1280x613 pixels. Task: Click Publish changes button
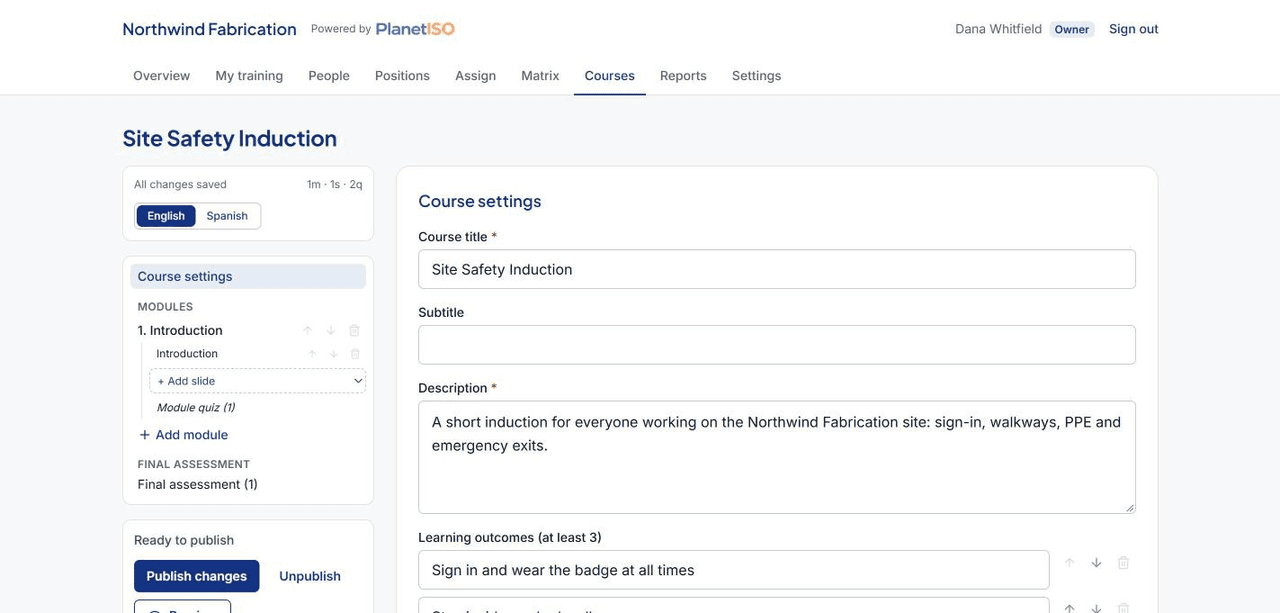[x=197, y=576]
